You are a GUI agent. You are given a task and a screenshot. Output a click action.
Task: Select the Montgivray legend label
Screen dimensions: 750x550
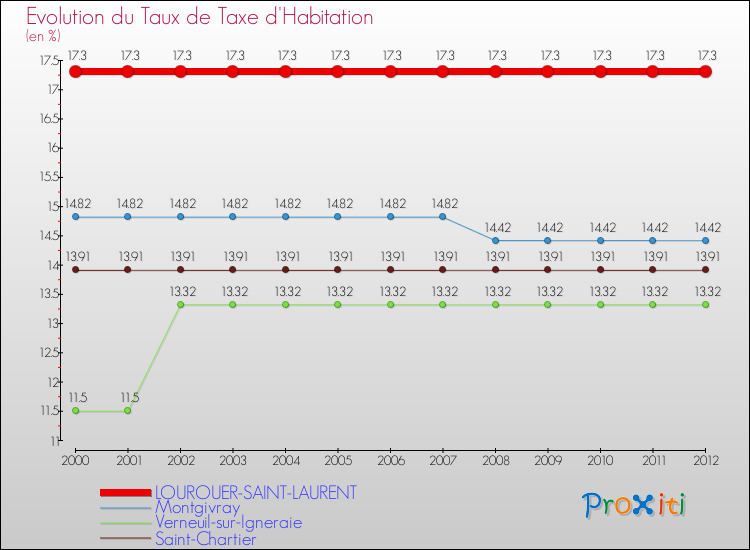(198, 507)
